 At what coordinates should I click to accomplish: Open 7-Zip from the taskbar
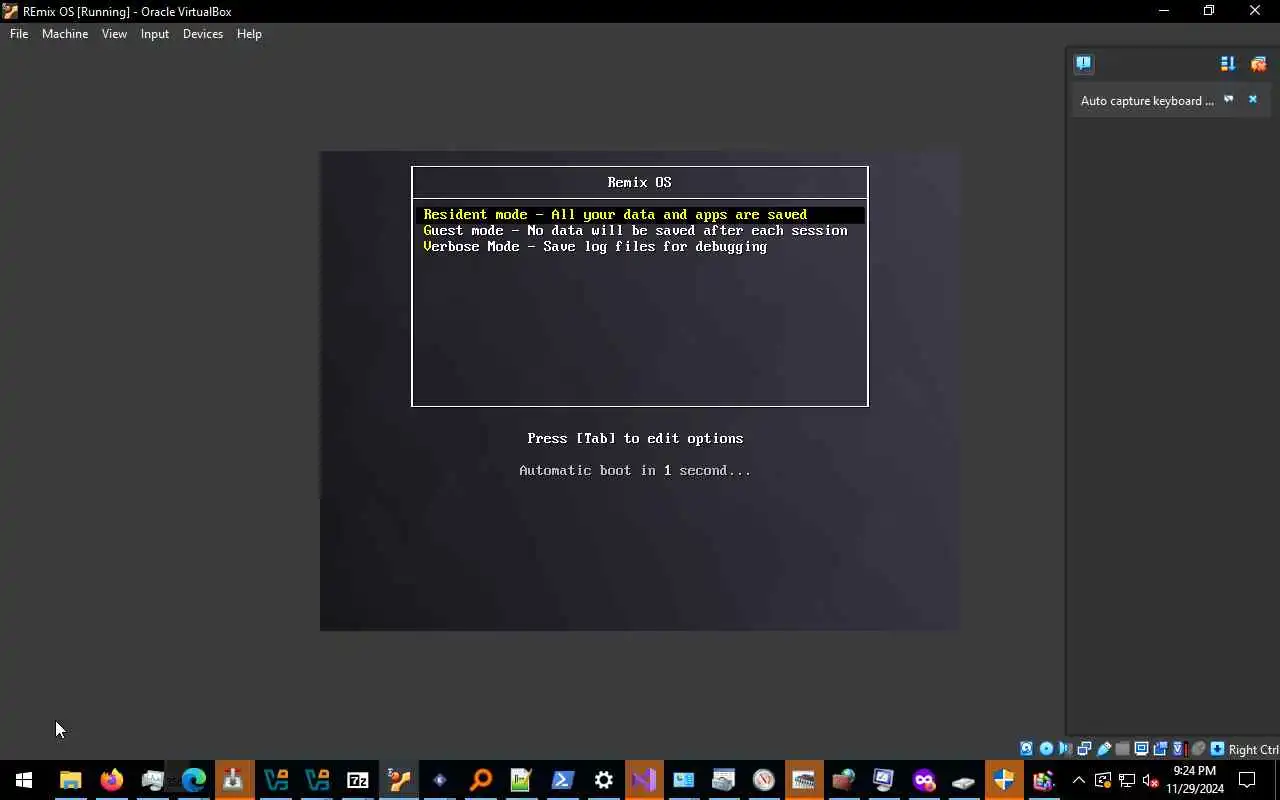pyautogui.click(x=357, y=780)
